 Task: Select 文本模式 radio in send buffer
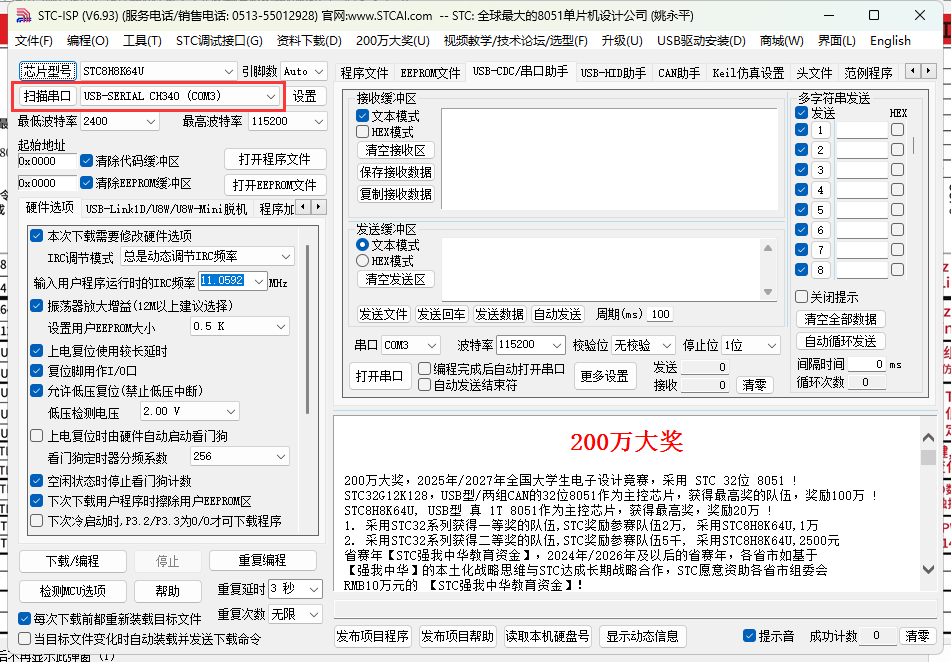[x=363, y=245]
